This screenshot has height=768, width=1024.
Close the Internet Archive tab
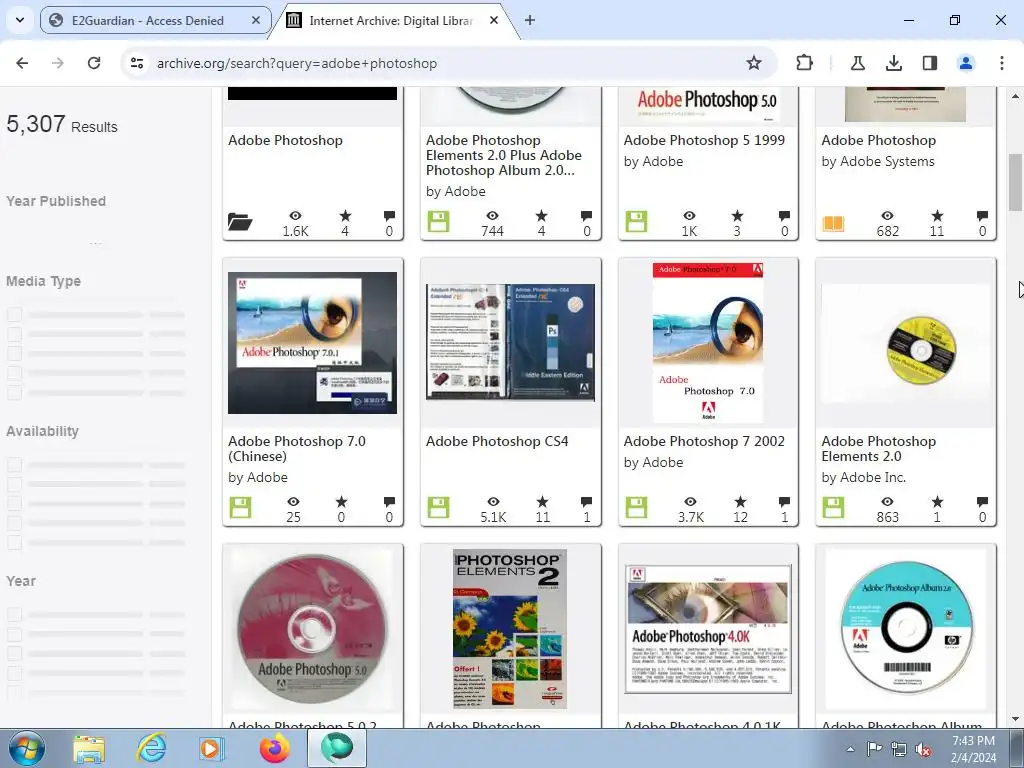494,20
